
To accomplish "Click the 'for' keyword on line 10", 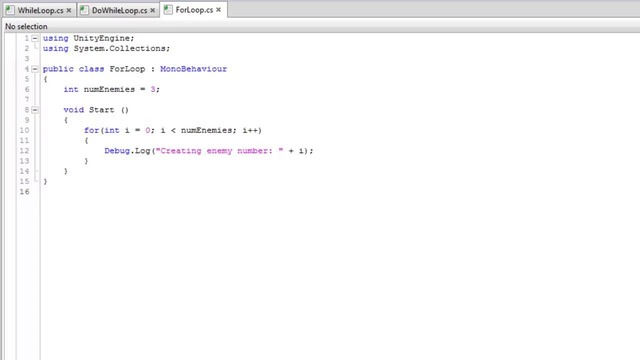I will pyautogui.click(x=91, y=130).
